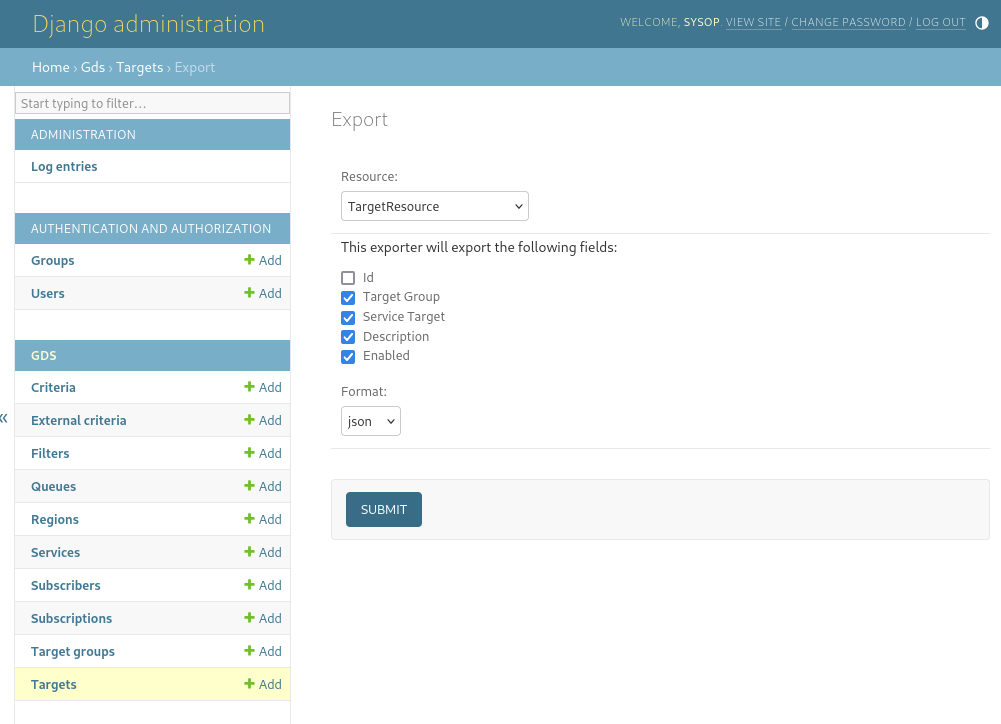The height and width of the screenshot is (724, 1001).
Task: Toggle the light/dark theme icon
Action: tap(982, 23)
